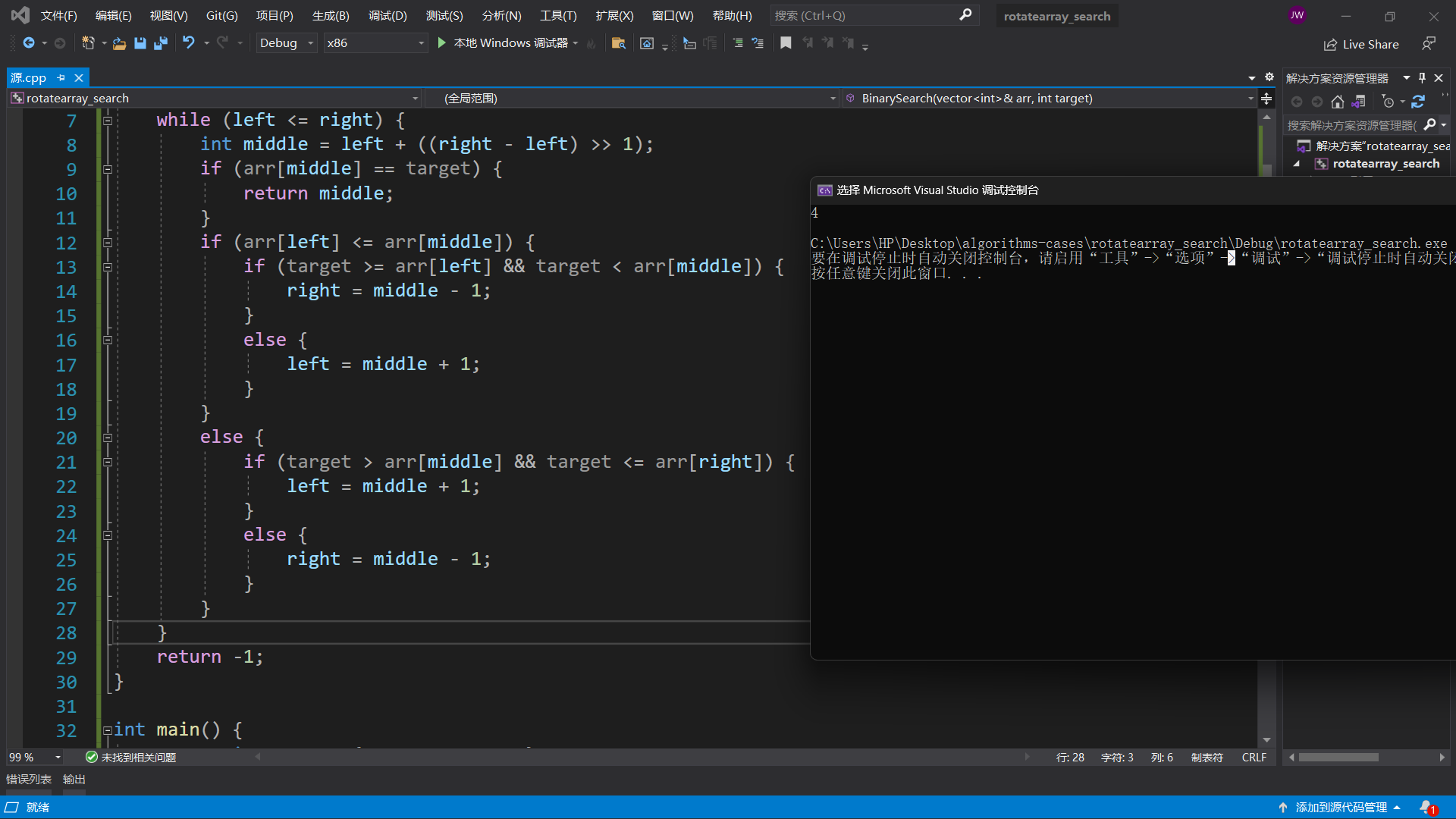Click the Comment selected lines icon
The image size is (1456, 819).
(x=738, y=43)
